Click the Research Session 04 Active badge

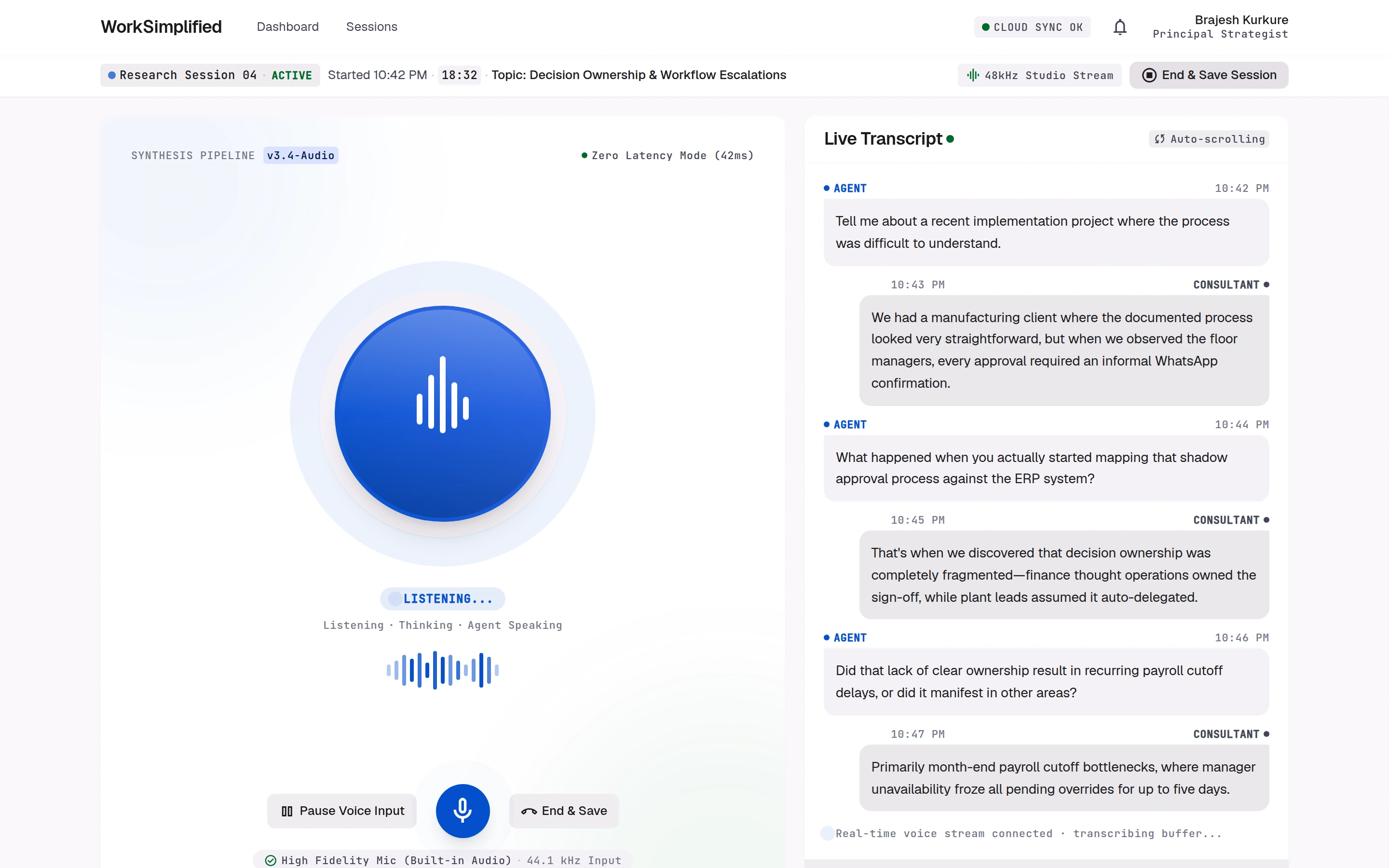coord(210,75)
